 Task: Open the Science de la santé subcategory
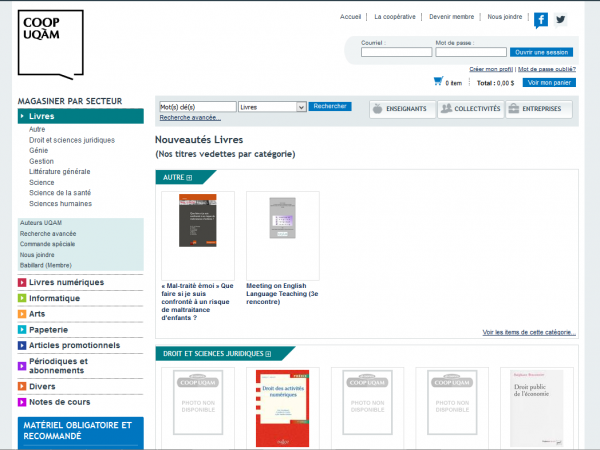[60, 193]
